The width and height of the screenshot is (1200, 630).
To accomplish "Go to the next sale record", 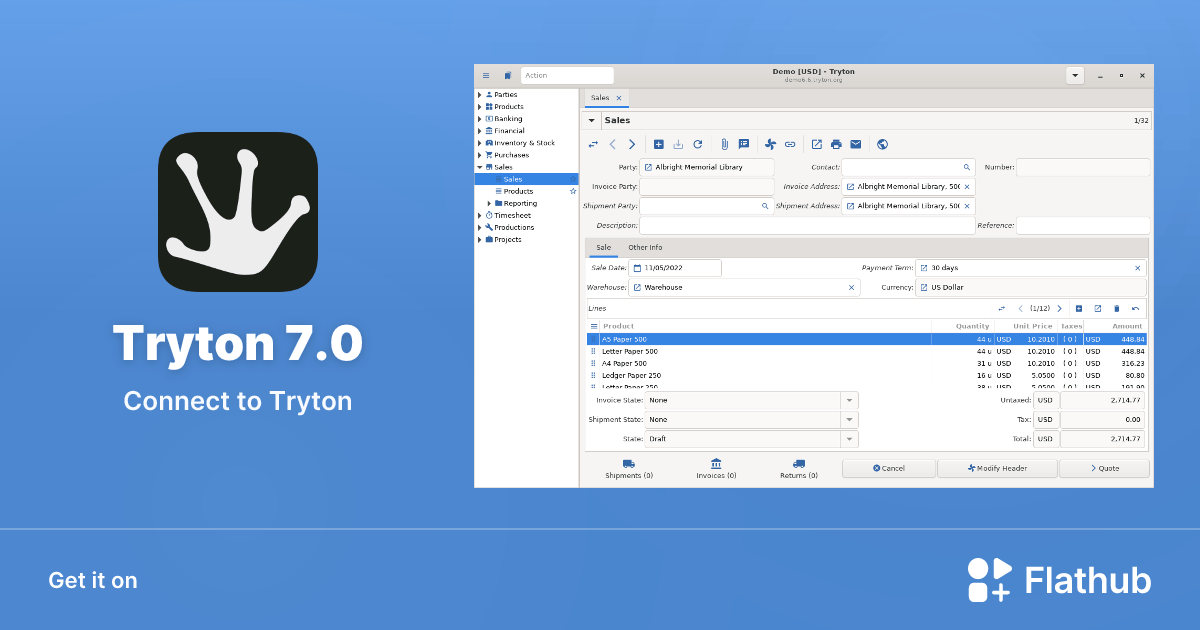I will (x=632, y=144).
